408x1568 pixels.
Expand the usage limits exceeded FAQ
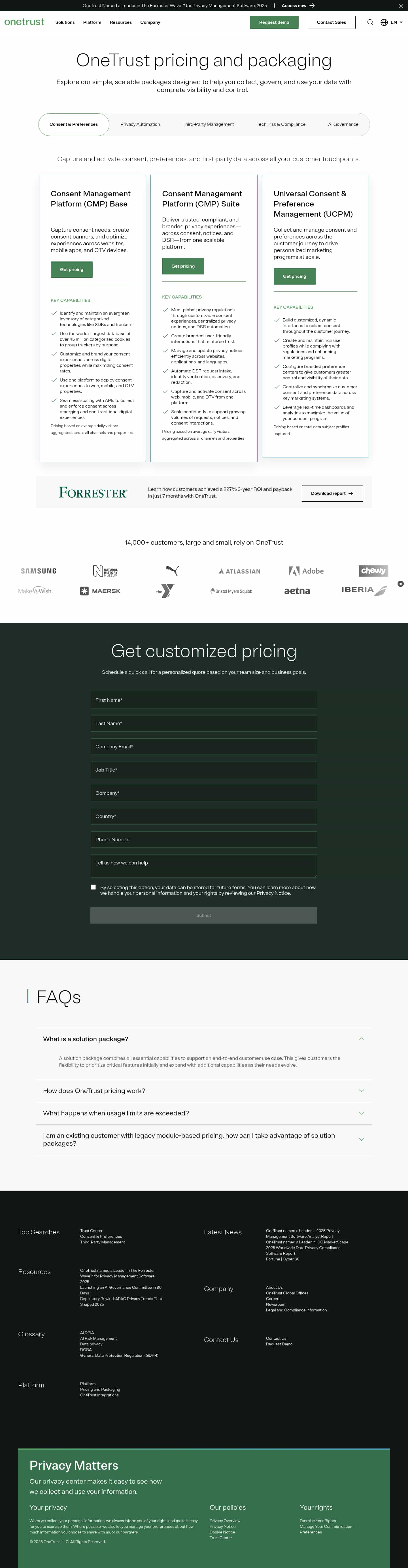pos(203,1113)
